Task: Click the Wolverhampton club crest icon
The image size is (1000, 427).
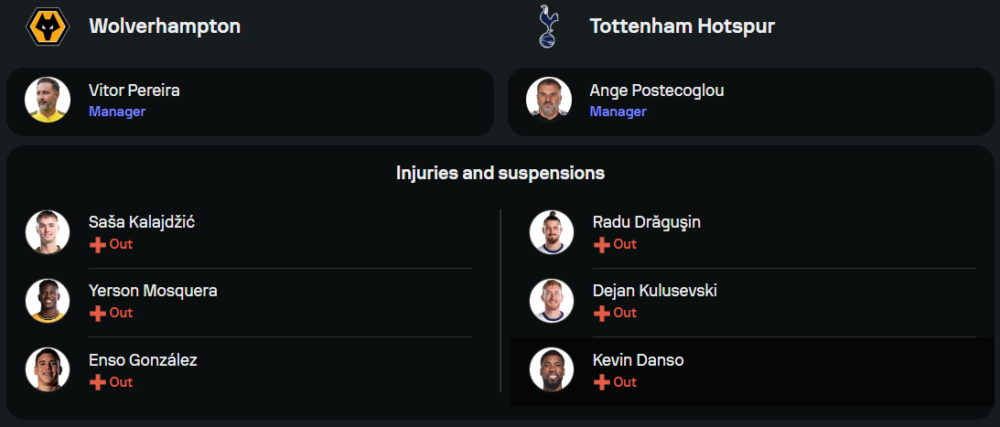Action: 47,27
